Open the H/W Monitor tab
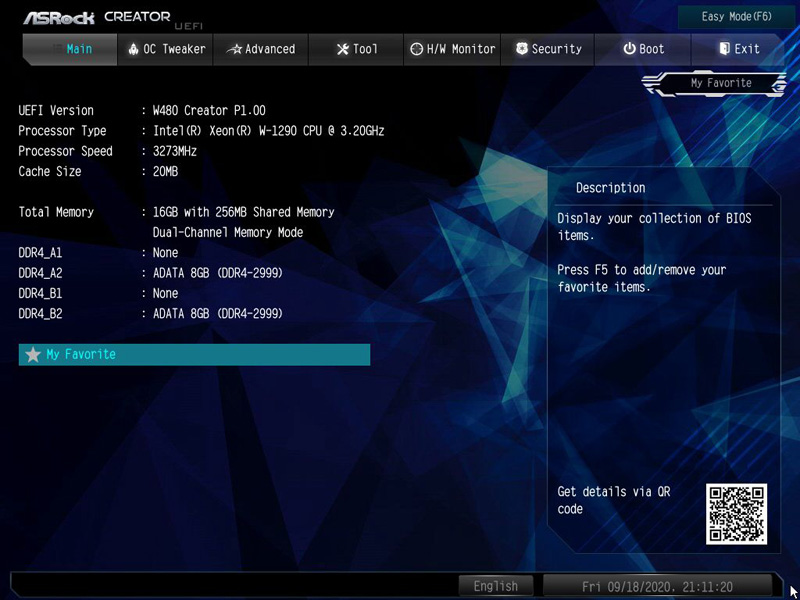Image resolution: width=800 pixels, height=600 pixels. 452,49
